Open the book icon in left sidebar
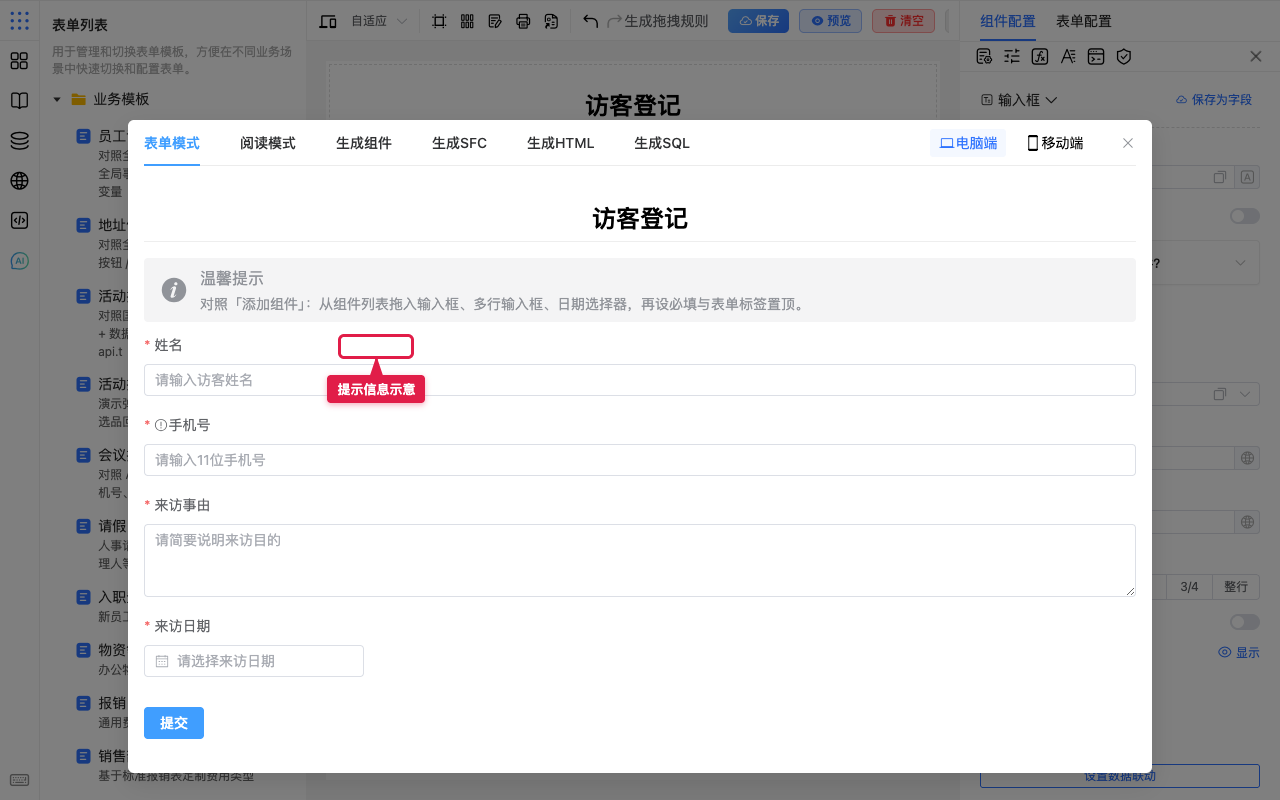Viewport: 1280px width, 800px height. click(x=19, y=101)
